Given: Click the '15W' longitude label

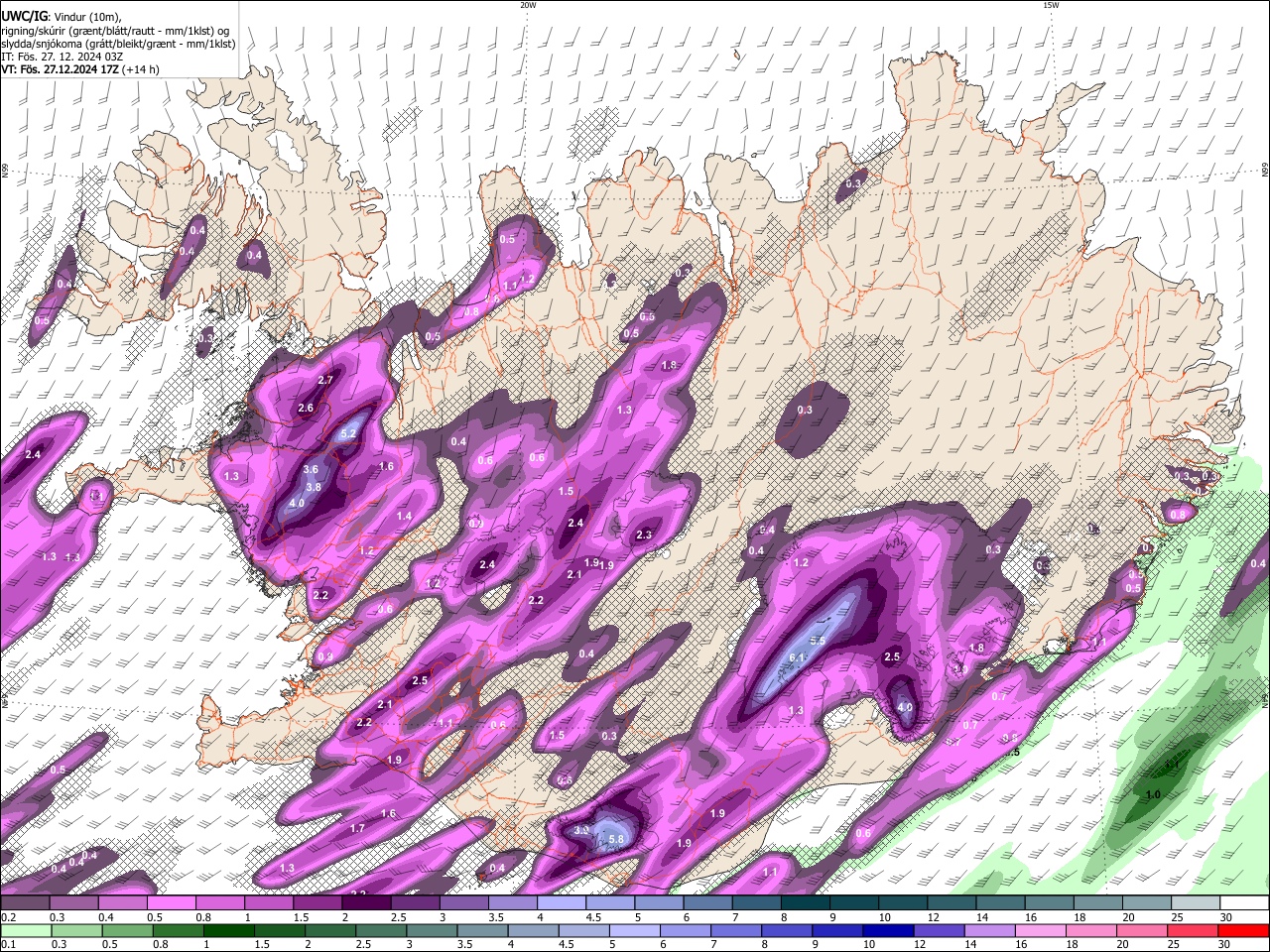Looking at the screenshot, I should [x=1051, y=5].
